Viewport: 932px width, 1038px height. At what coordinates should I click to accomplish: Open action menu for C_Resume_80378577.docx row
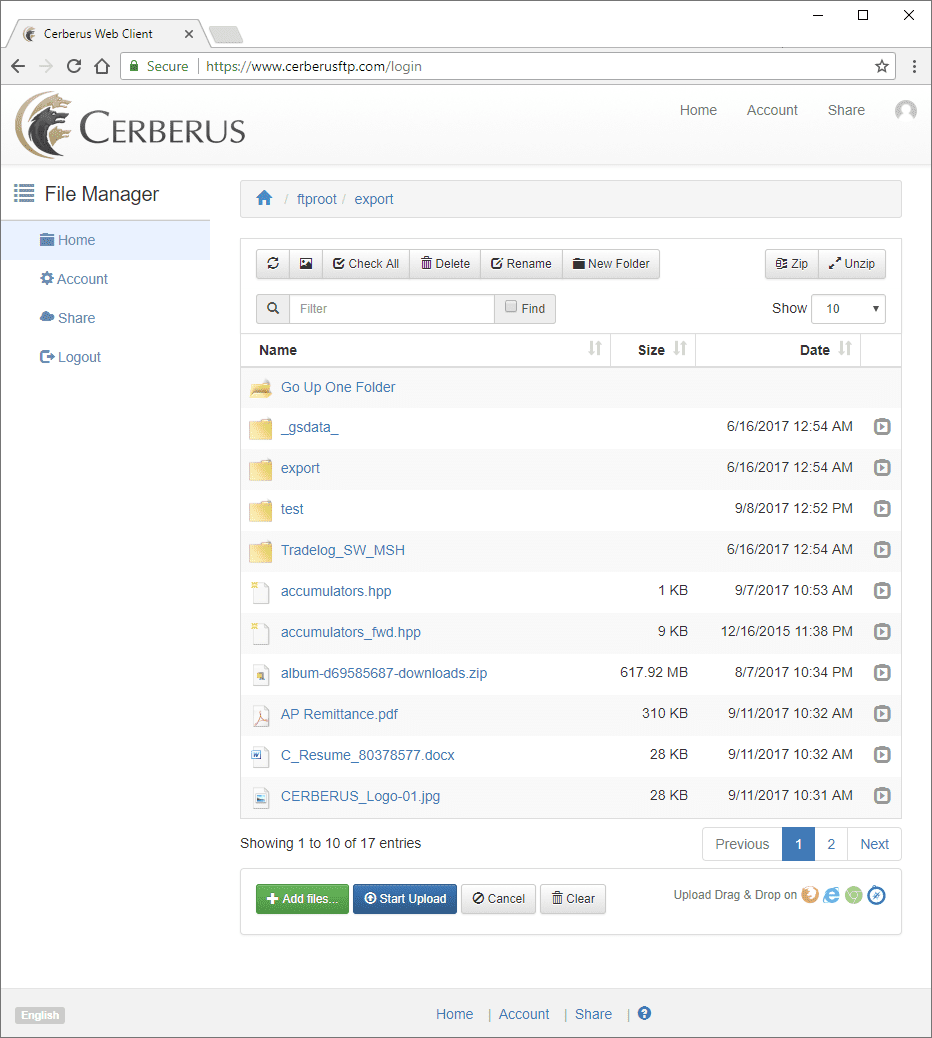(x=882, y=755)
